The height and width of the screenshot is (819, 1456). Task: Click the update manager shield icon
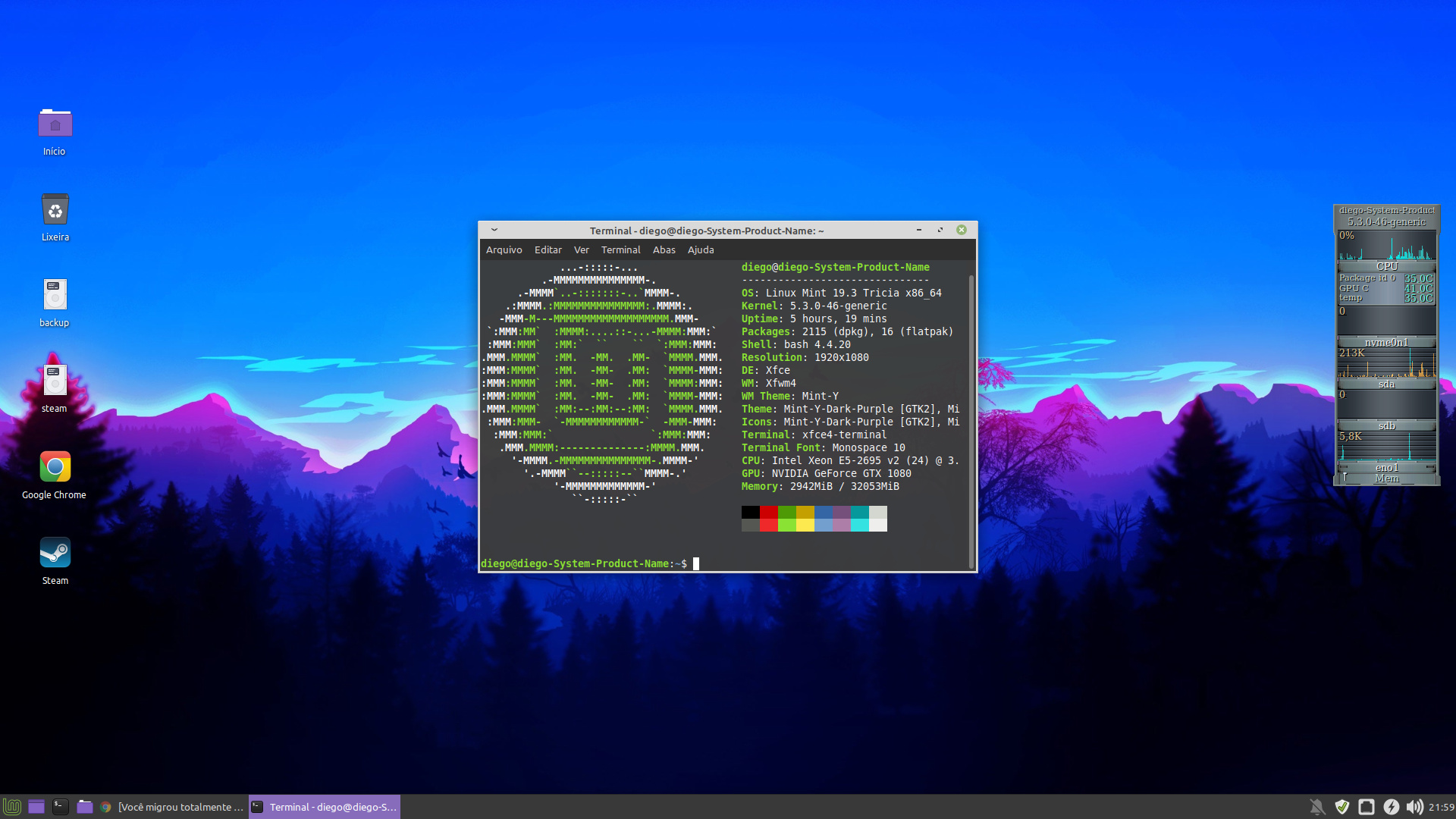(x=1342, y=807)
